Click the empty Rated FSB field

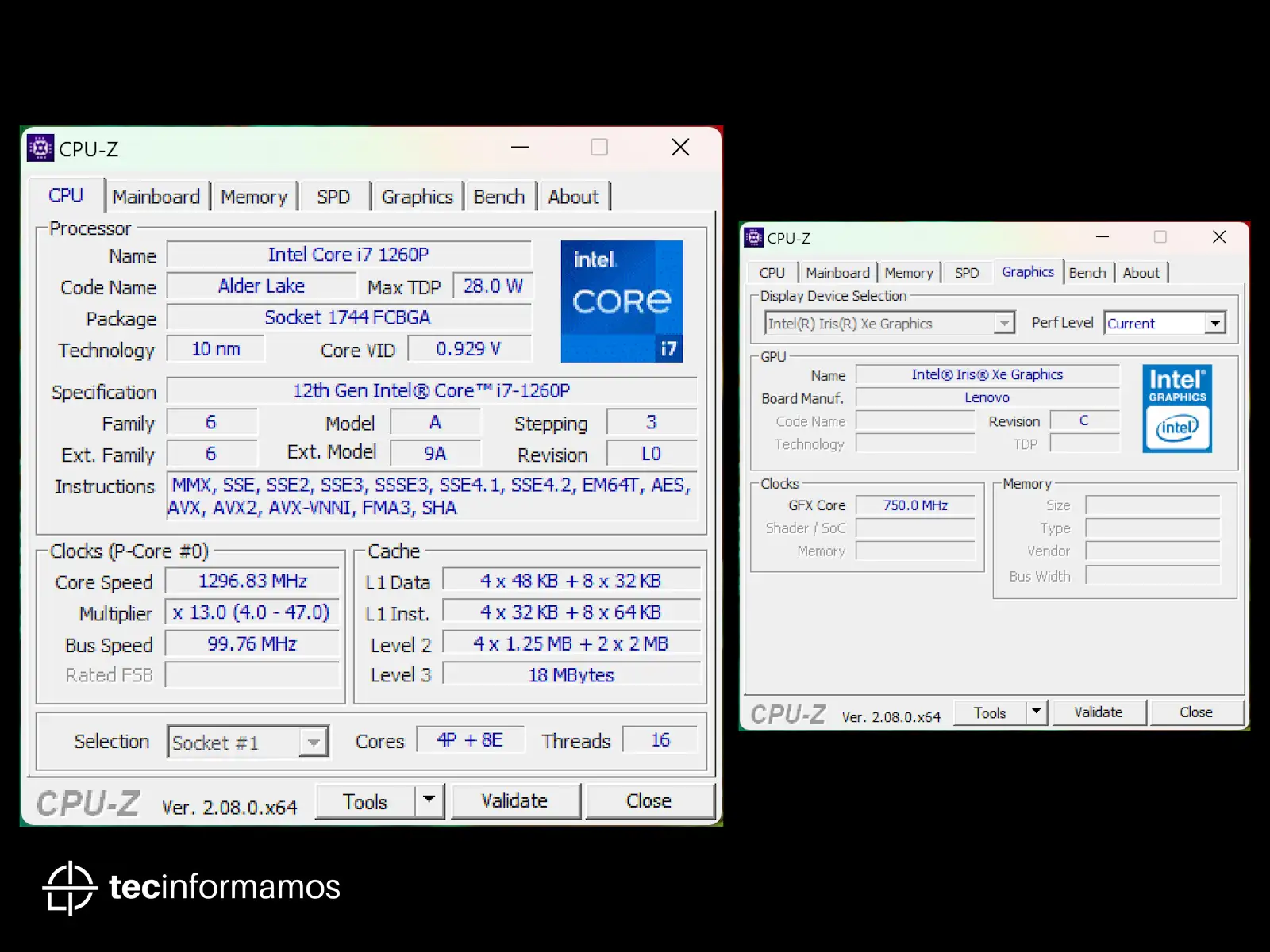tap(252, 675)
